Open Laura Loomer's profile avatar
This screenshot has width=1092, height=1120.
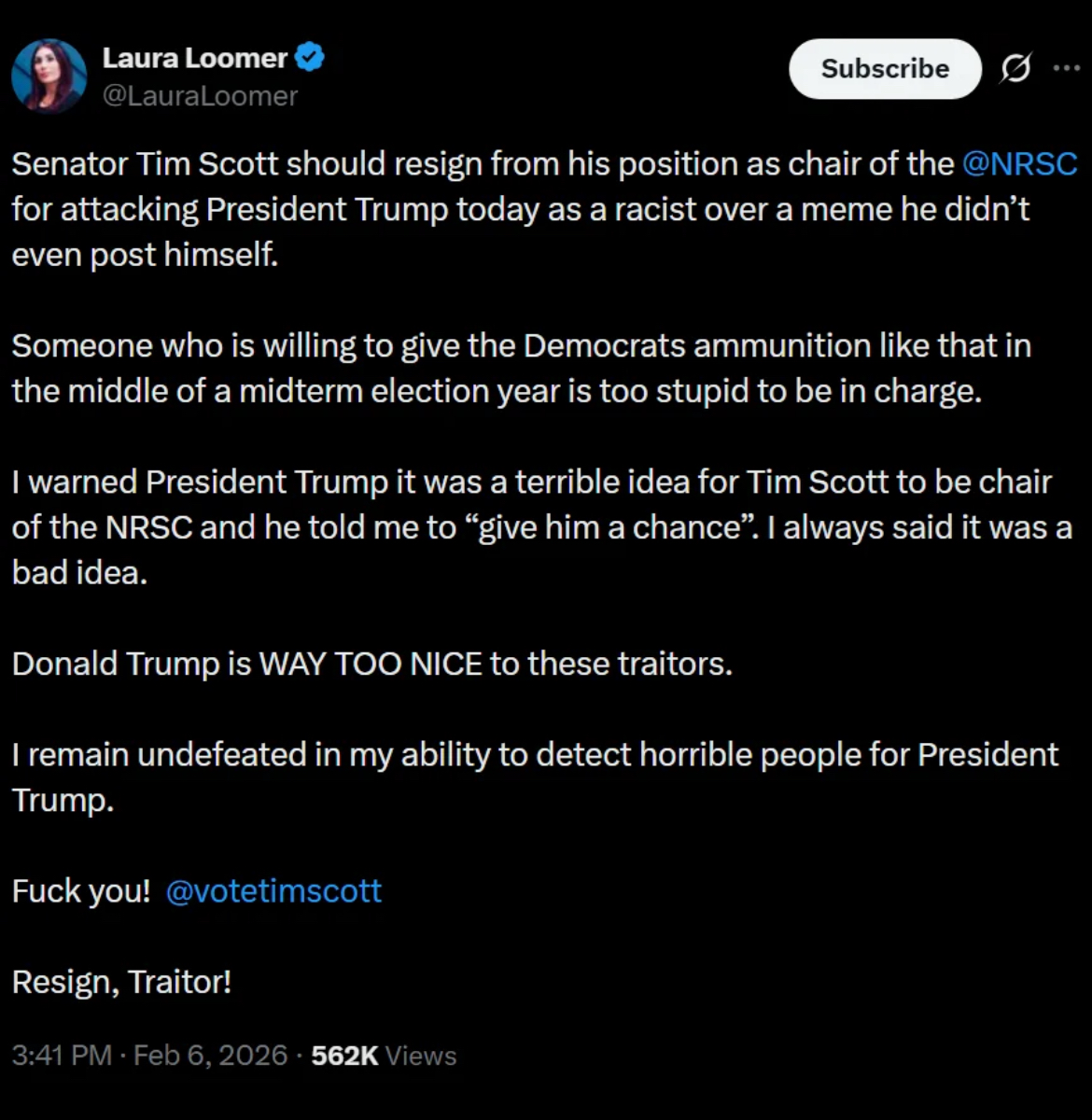click(49, 76)
